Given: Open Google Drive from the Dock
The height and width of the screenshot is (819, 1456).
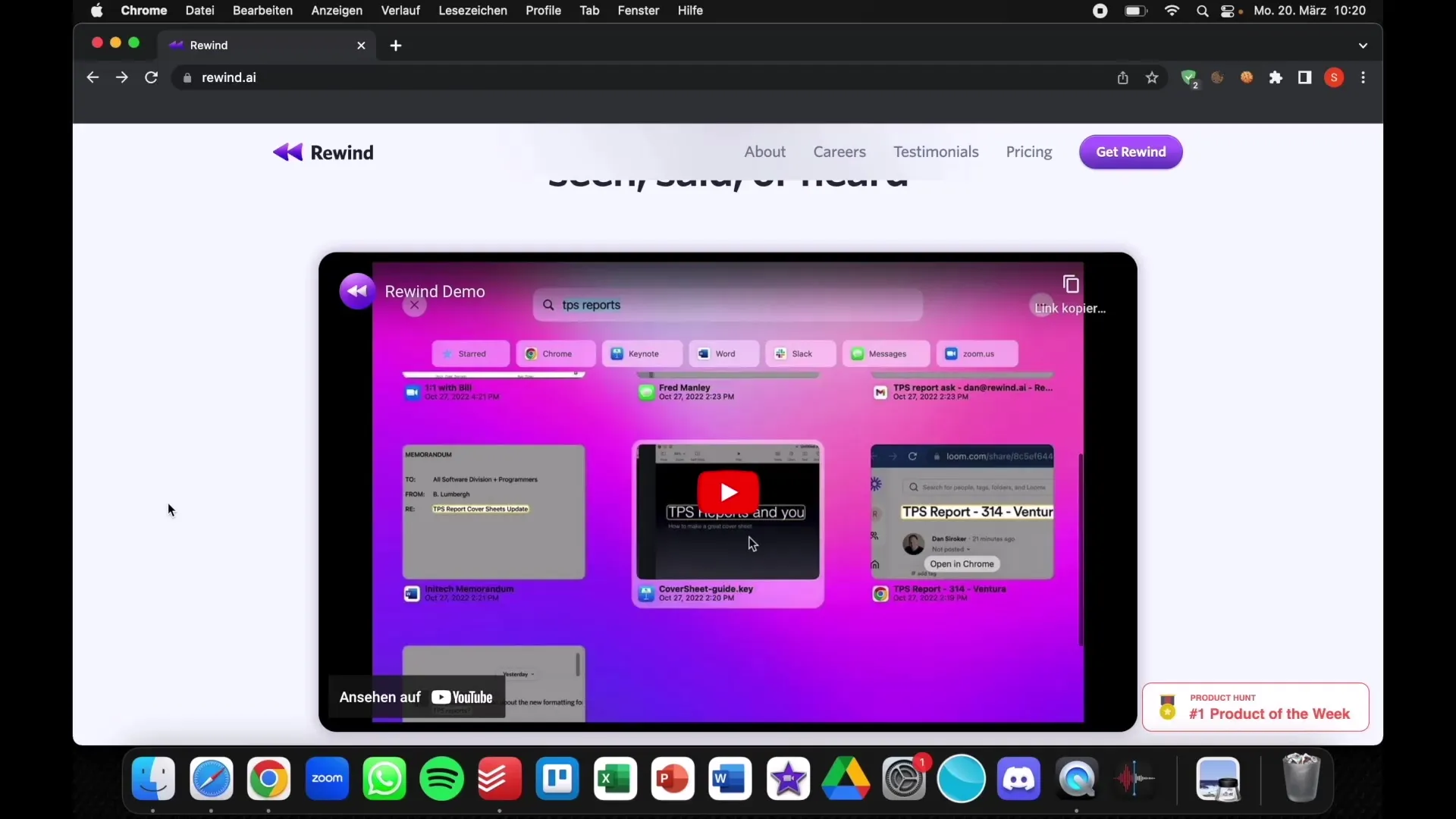Looking at the screenshot, I should pos(846,779).
